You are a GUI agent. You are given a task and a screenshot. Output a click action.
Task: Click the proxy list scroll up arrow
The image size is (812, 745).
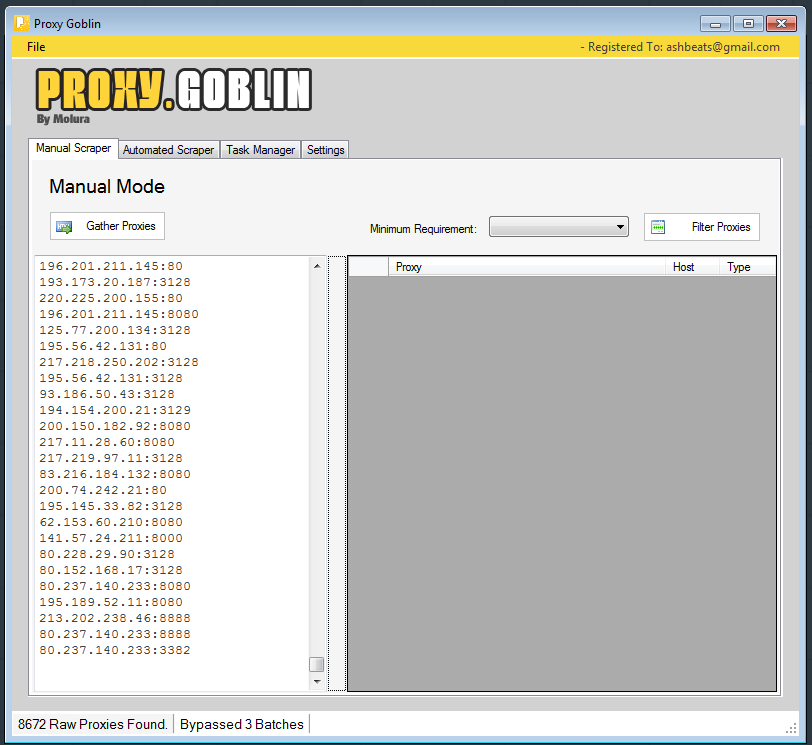(x=317, y=266)
